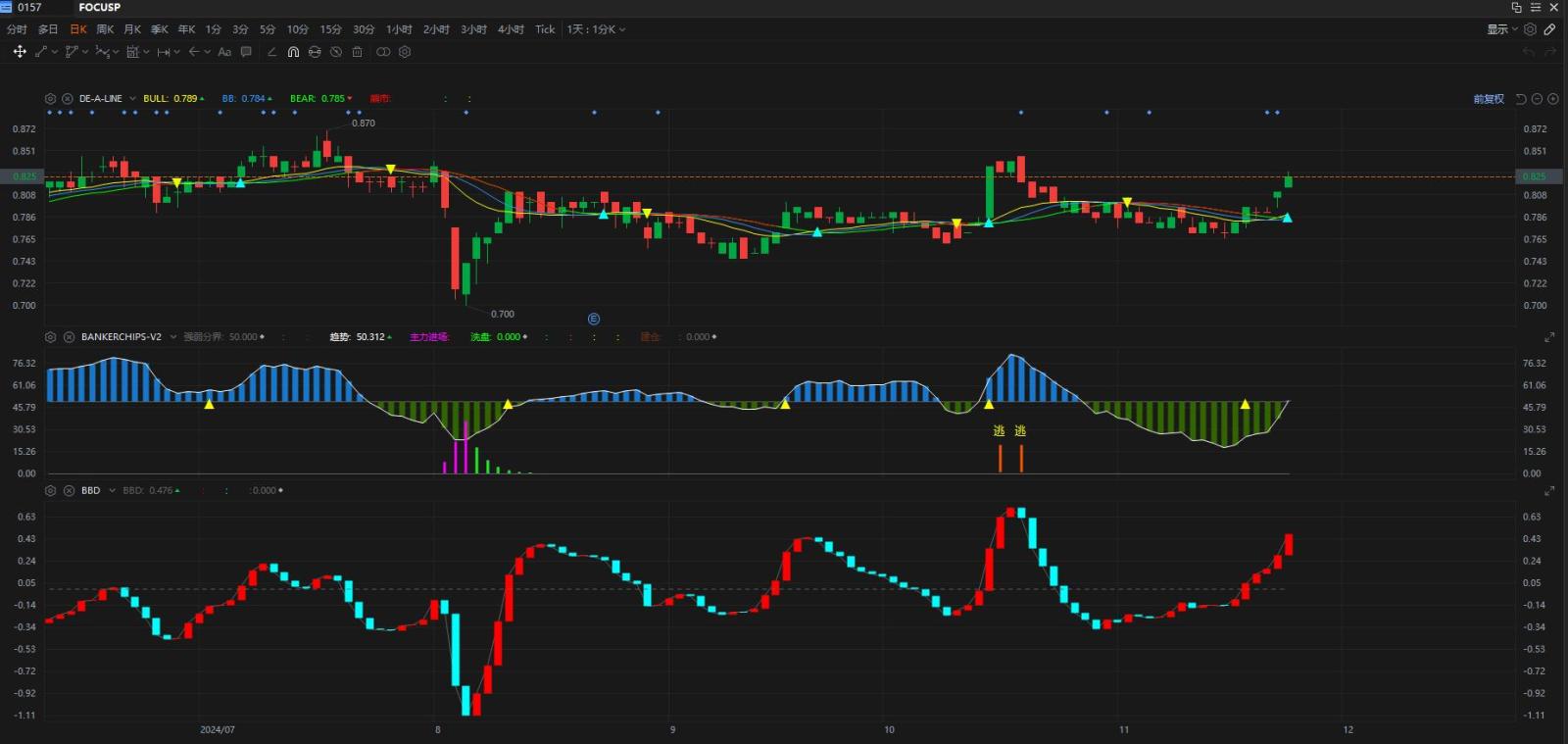Open the arrow tool options chevron
Screen dimensions: 1568x744
tap(208, 52)
